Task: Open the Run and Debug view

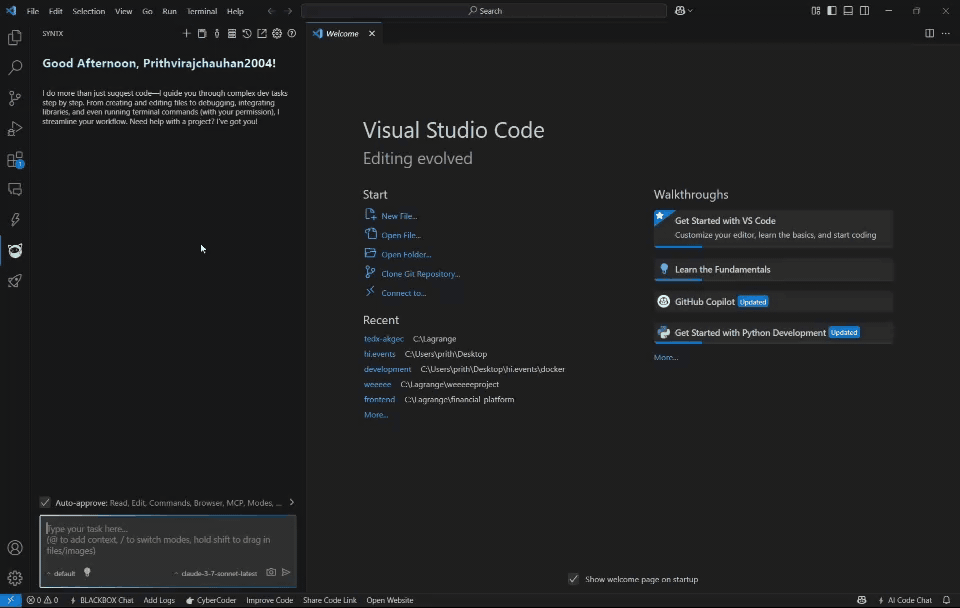Action: click(x=15, y=129)
